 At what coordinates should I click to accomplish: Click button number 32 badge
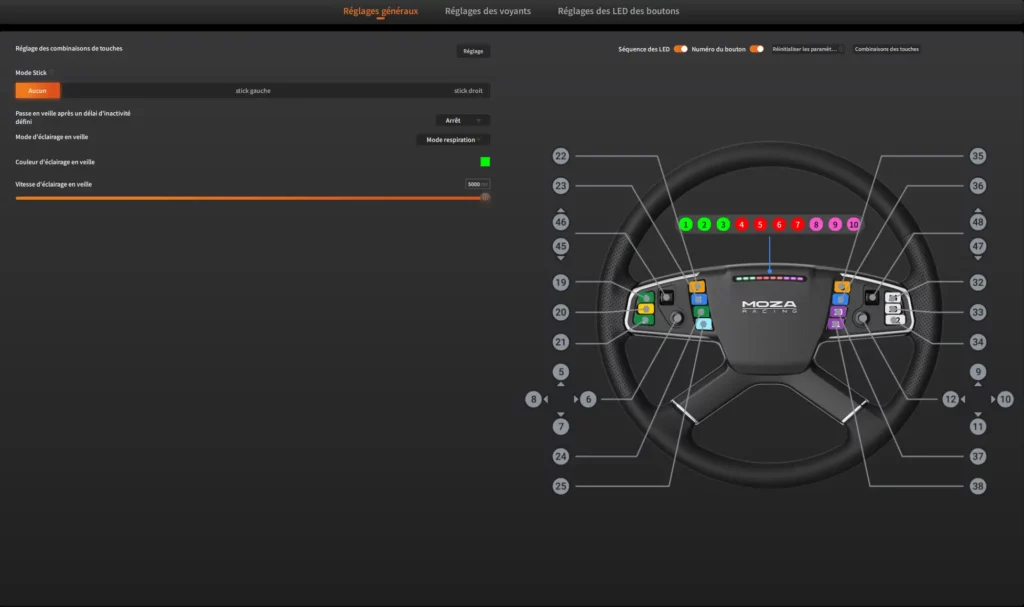[x=978, y=282]
